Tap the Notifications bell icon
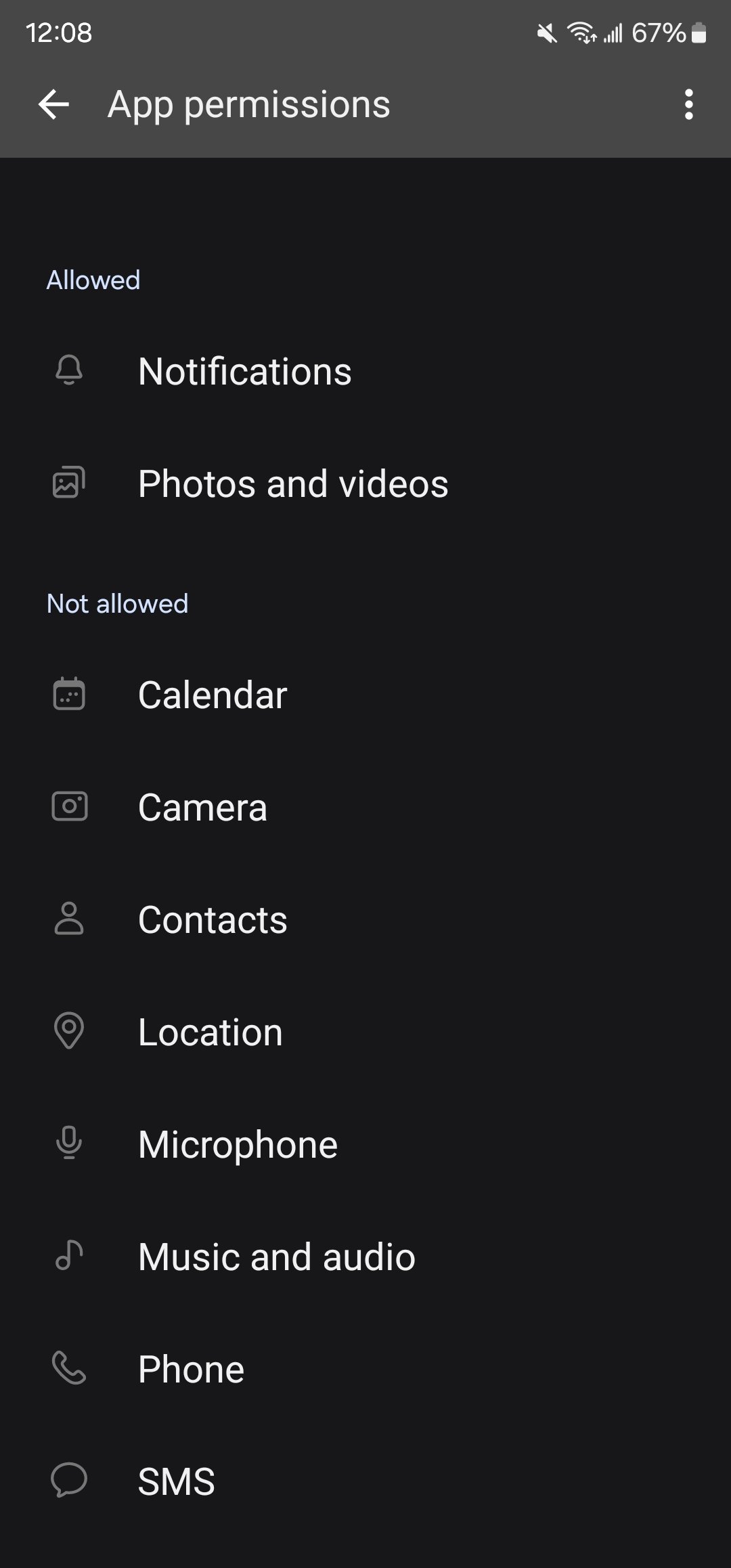731x1568 pixels. (x=69, y=370)
